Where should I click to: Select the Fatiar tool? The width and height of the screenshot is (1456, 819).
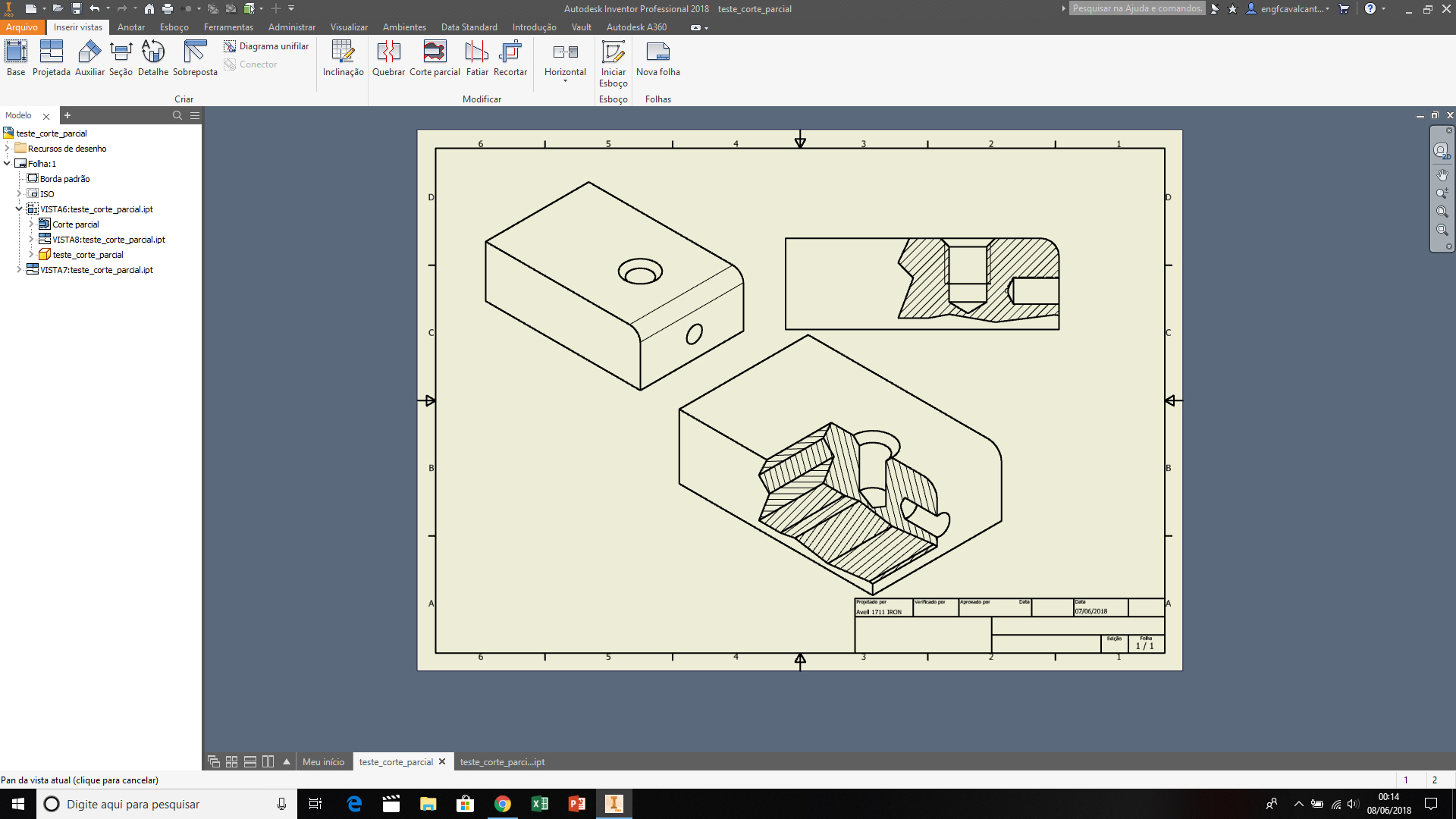(x=478, y=57)
